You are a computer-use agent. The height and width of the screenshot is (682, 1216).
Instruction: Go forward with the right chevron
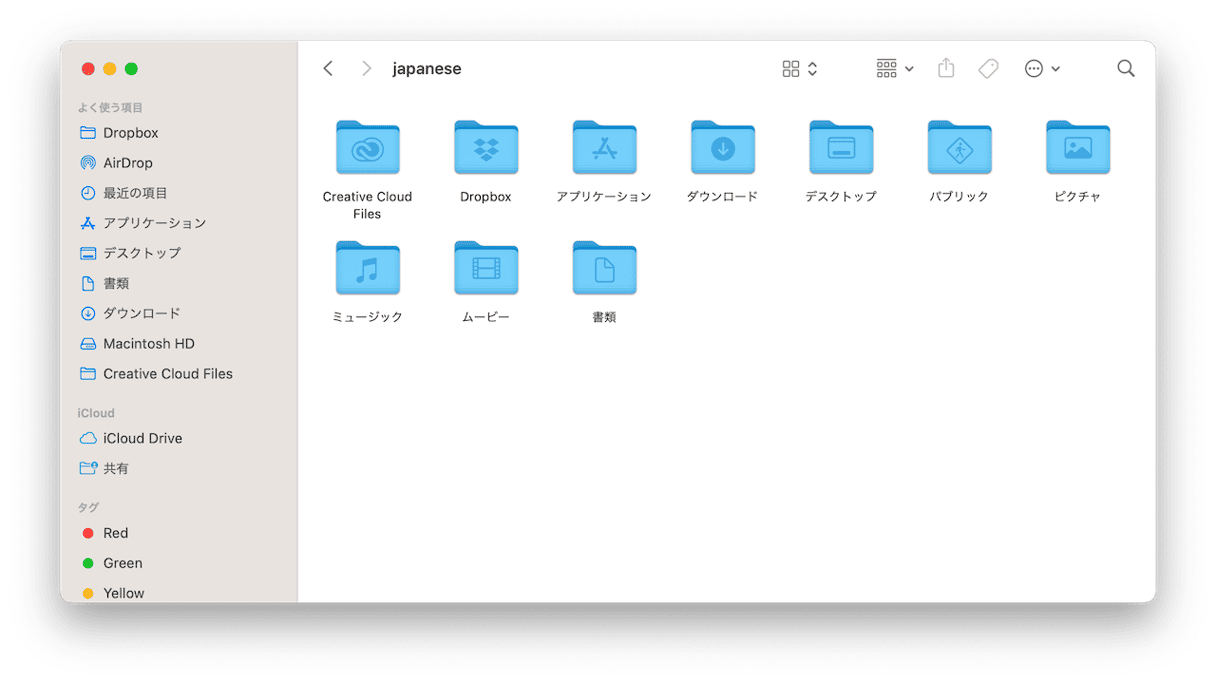[x=366, y=68]
